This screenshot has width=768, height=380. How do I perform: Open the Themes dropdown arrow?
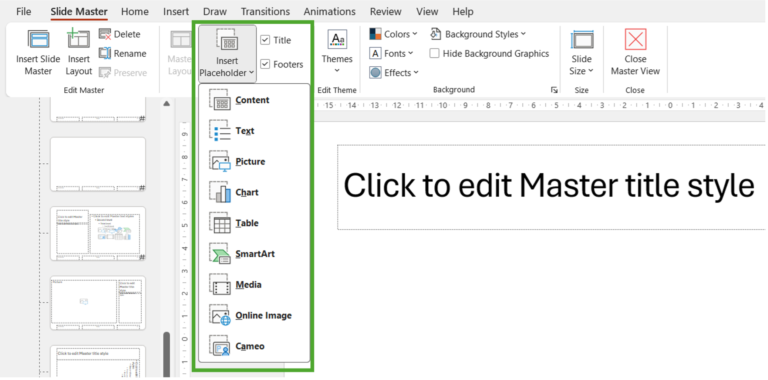pos(337,71)
